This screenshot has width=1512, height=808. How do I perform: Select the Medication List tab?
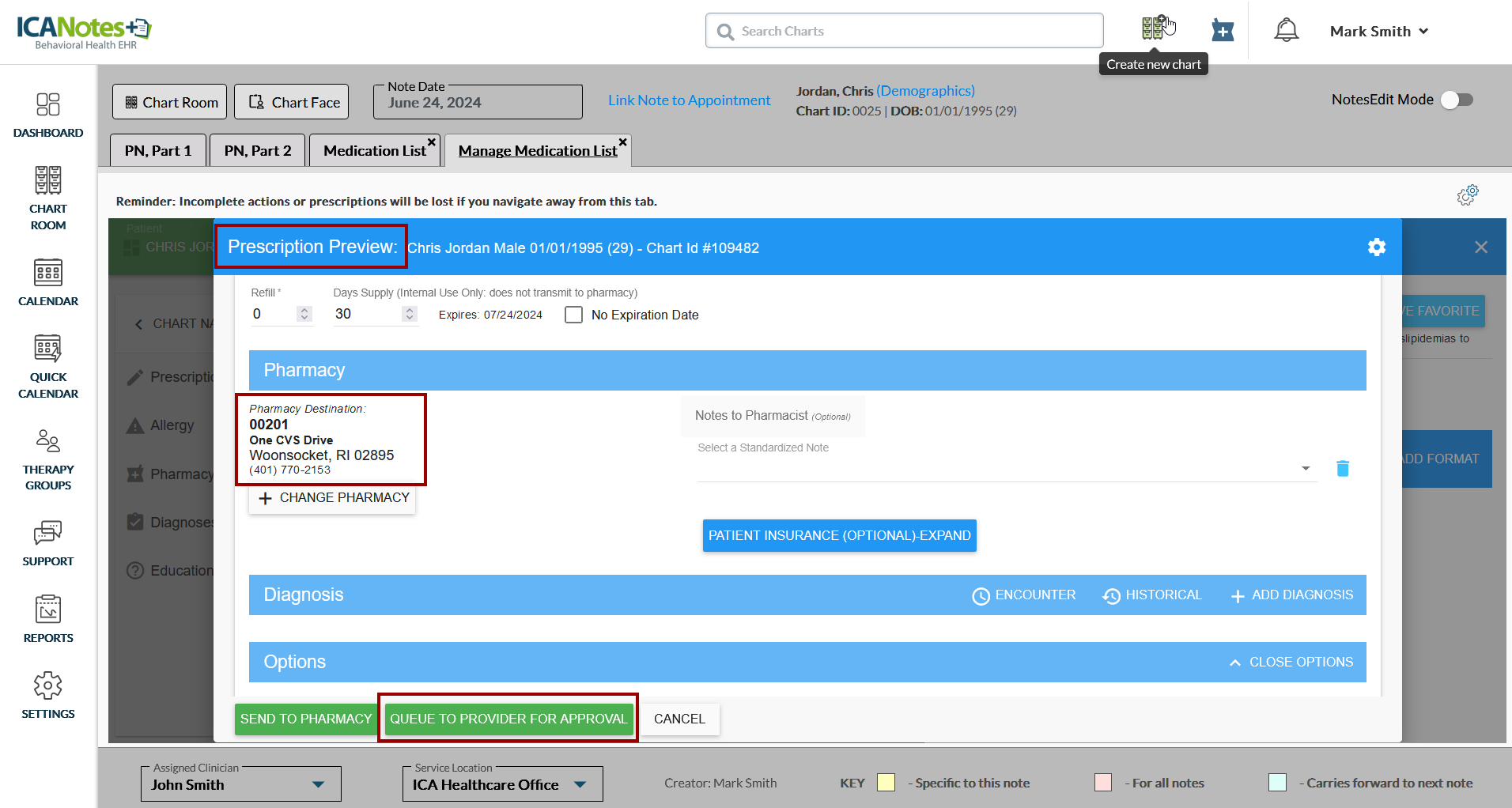[x=374, y=150]
